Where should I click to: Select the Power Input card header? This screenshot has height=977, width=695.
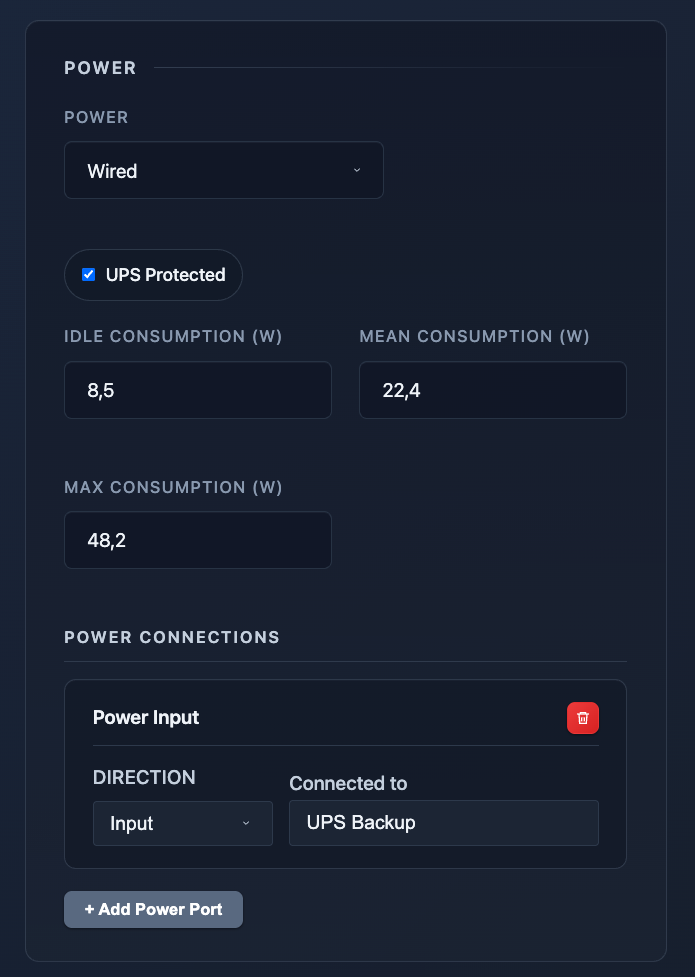point(146,717)
